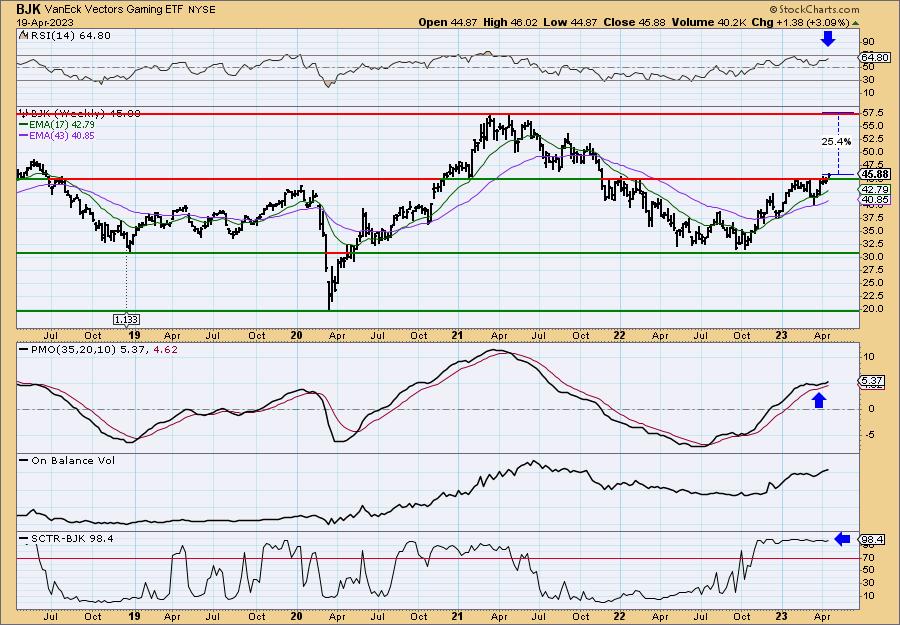
Task: Click the RSI(14) 64.80 indicator legend
Action: 69,36
